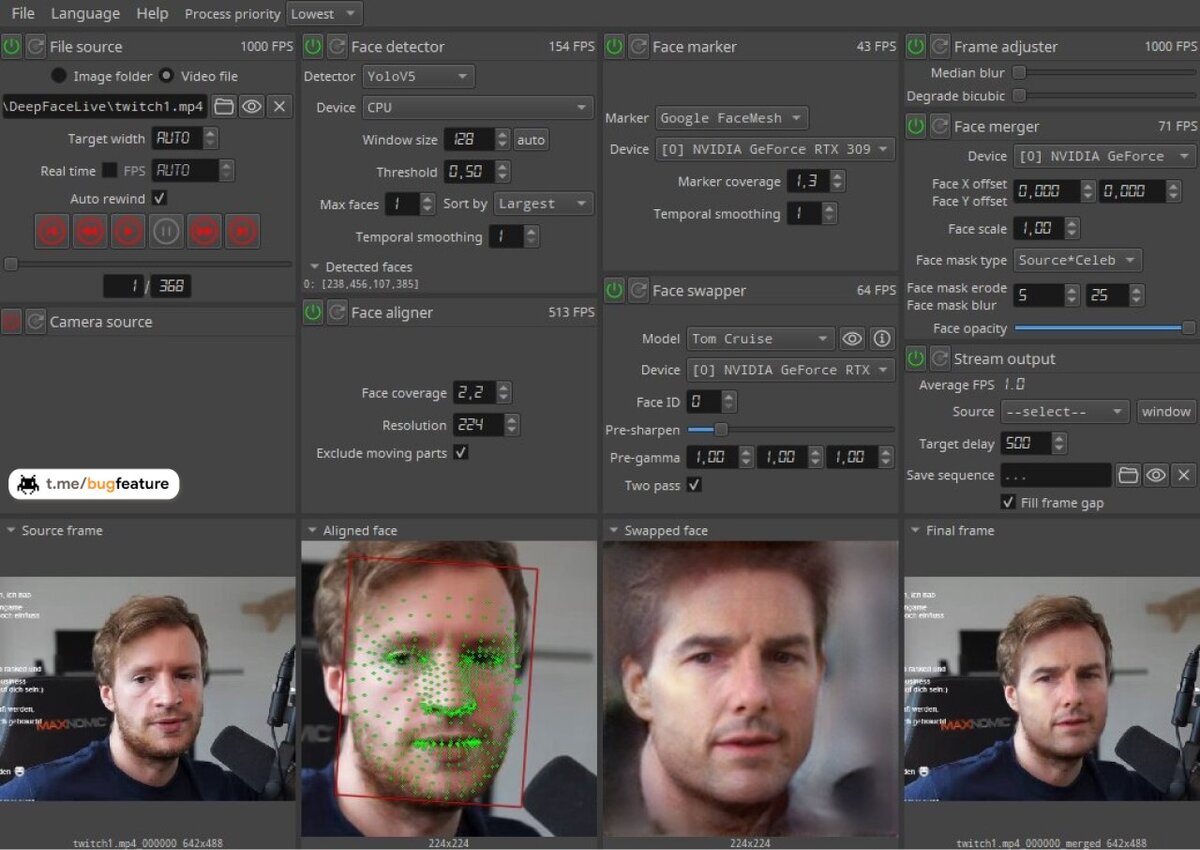Viewport: 1200px width, 850px height.
Task: Click the Stream output window button
Action: point(1166,411)
